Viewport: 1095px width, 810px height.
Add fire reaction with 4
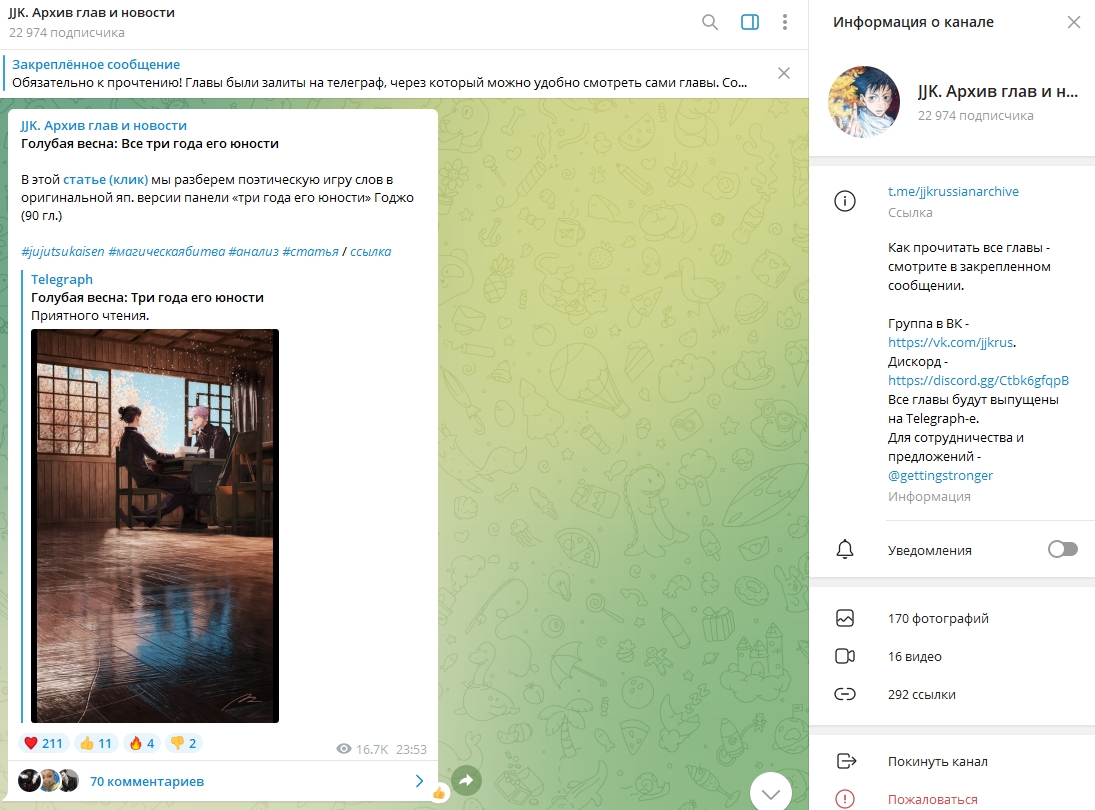click(x=142, y=743)
